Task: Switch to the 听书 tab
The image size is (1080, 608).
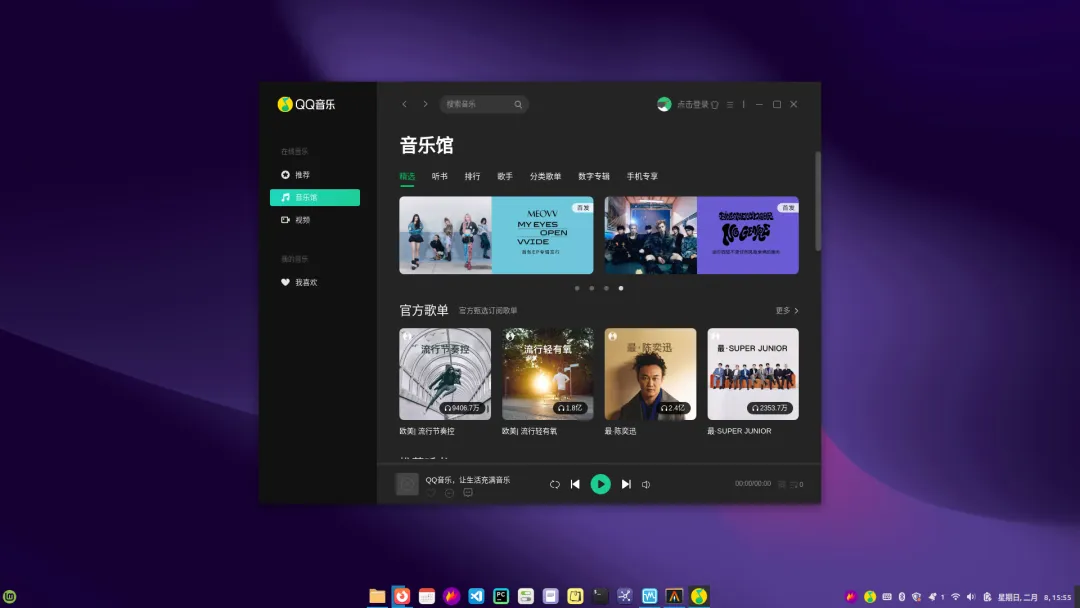Action: (x=439, y=176)
